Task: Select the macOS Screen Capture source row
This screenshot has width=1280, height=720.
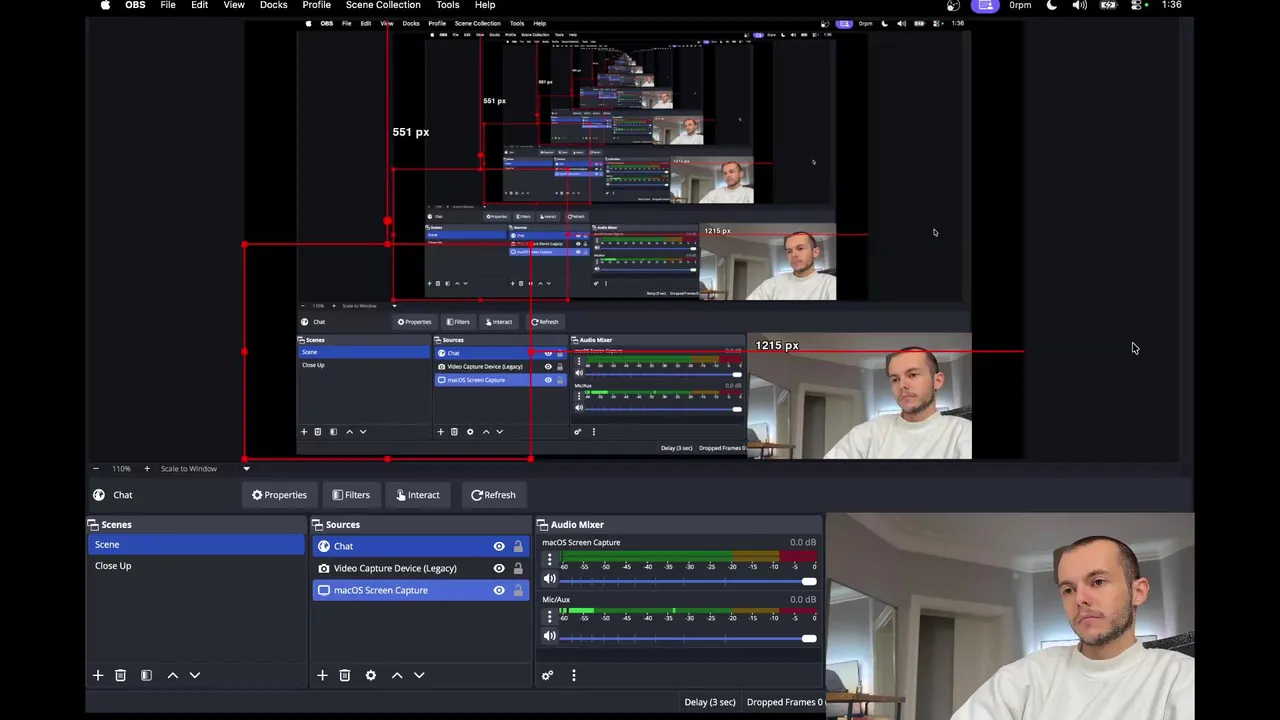Action: point(421,590)
